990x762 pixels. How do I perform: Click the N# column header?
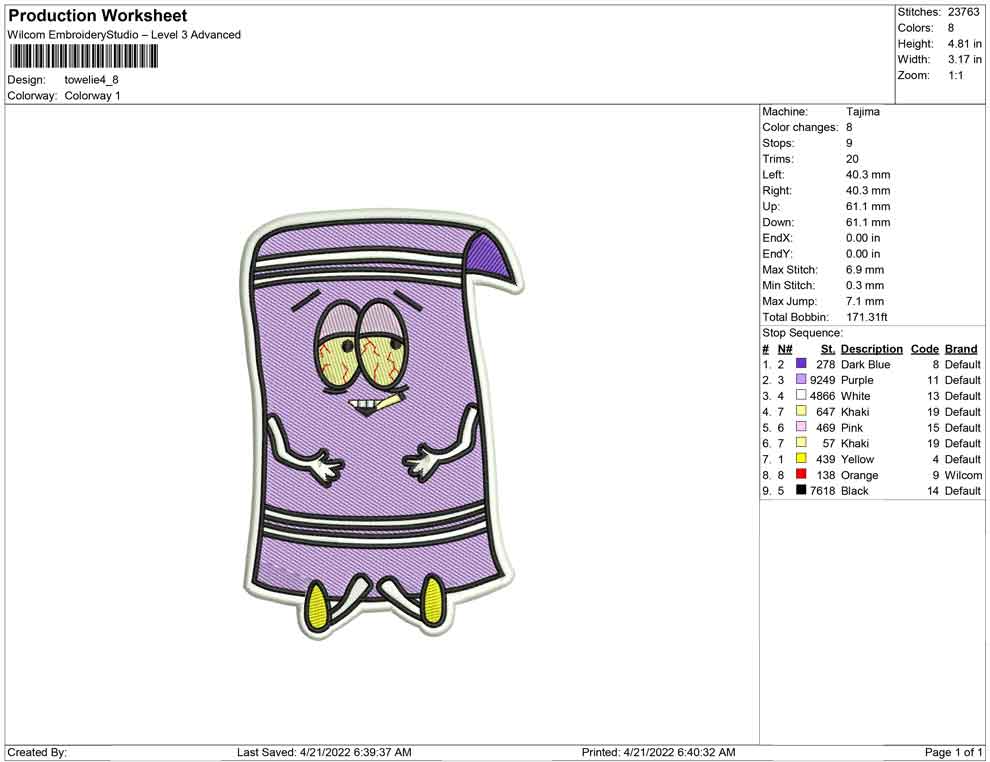pos(785,349)
